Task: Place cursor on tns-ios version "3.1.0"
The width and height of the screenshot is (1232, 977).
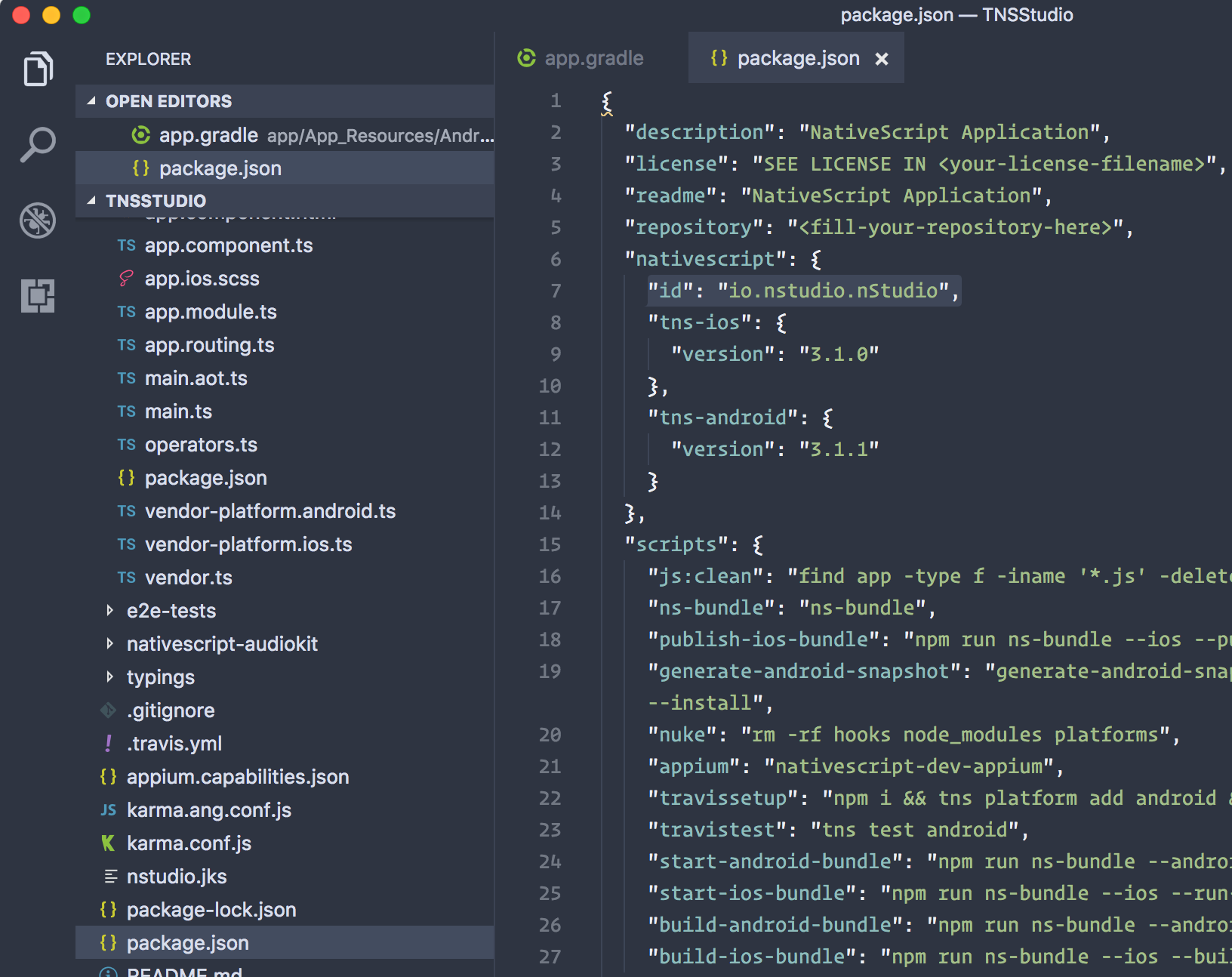Action: 839,354
